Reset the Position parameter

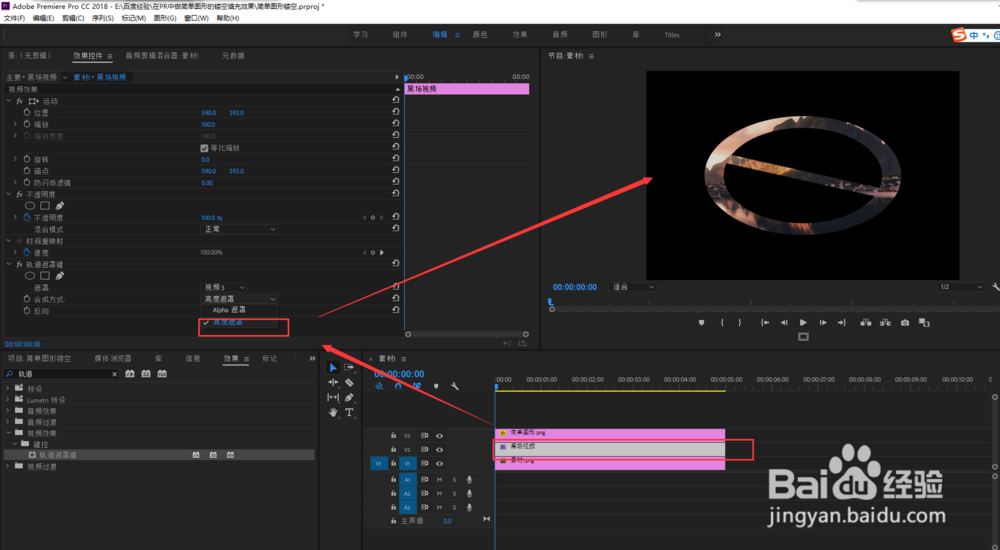pos(395,112)
